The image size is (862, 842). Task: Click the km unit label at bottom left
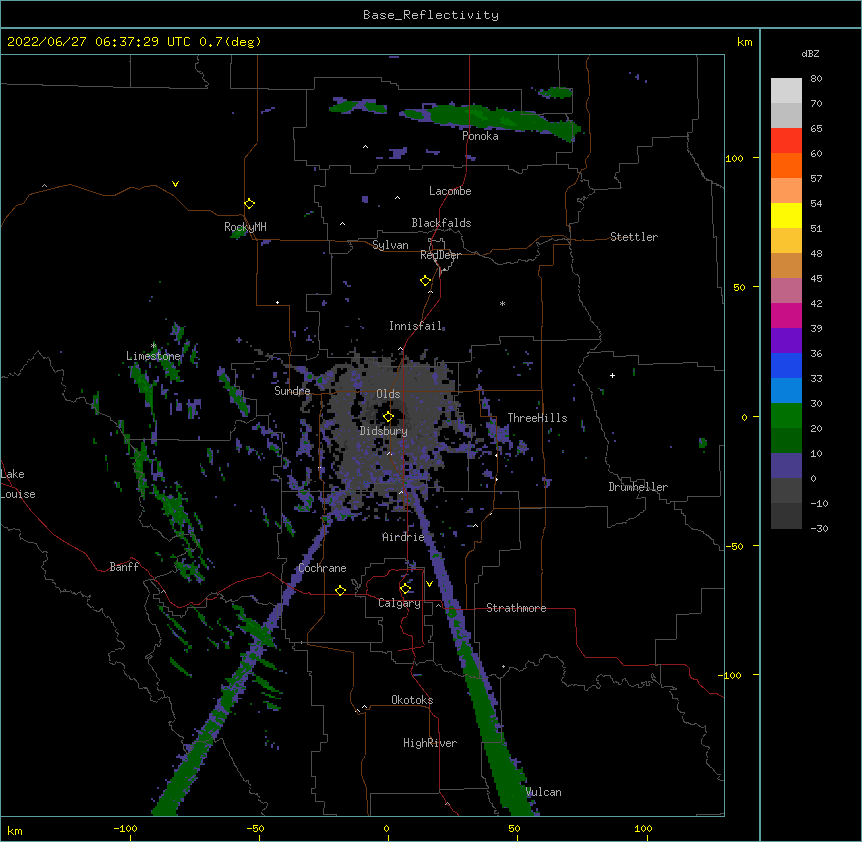pyautogui.click(x=15, y=831)
